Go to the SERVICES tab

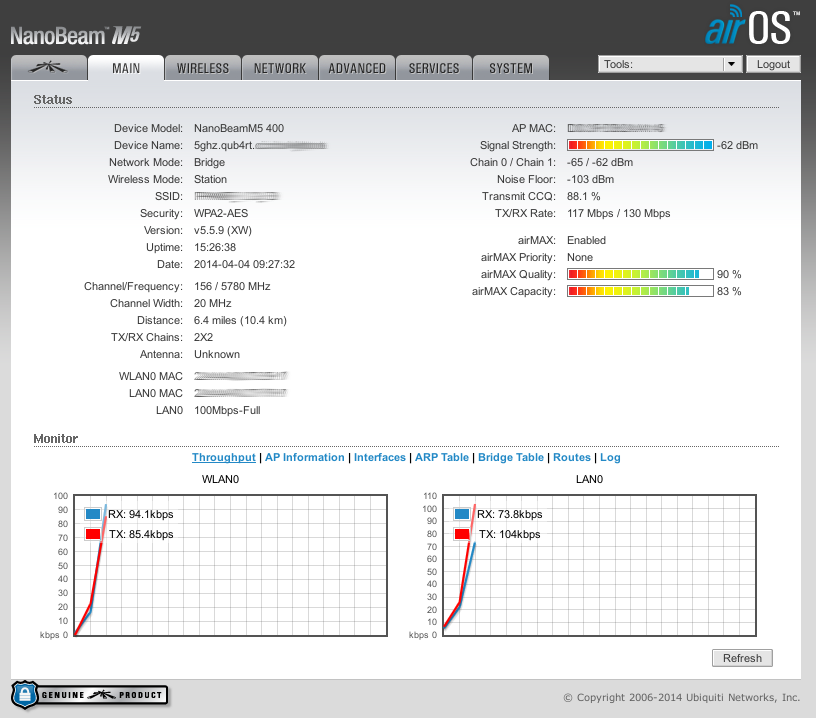[x=434, y=68]
